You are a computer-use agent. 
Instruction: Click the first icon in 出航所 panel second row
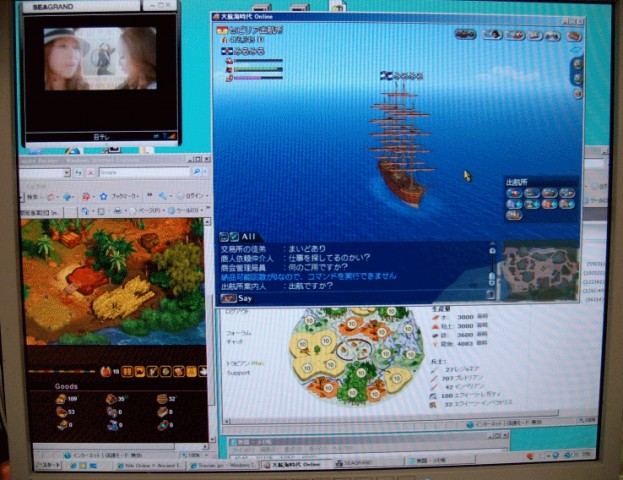click(x=514, y=204)
